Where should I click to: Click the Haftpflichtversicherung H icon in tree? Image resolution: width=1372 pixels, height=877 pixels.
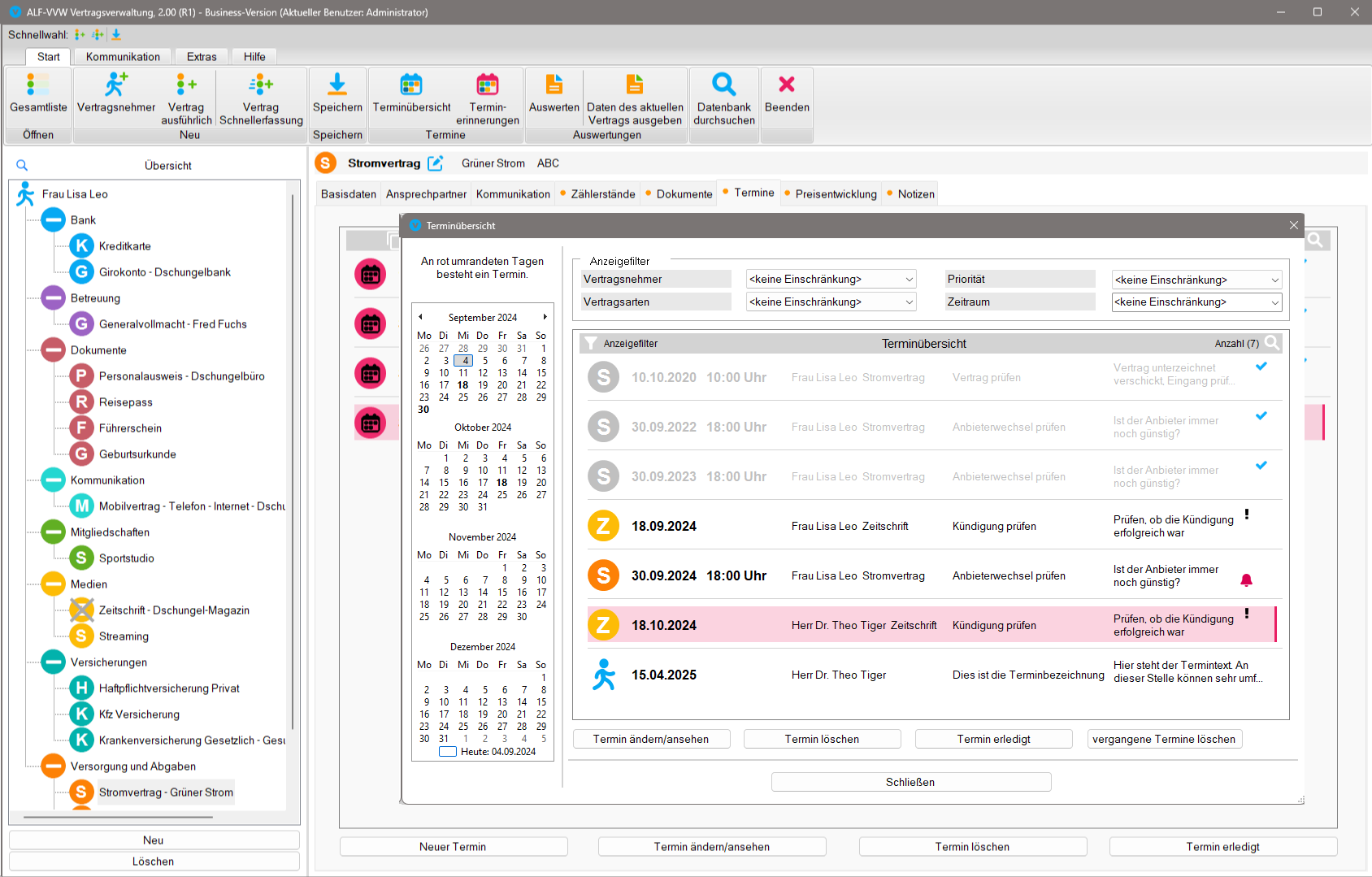[81, 688]
